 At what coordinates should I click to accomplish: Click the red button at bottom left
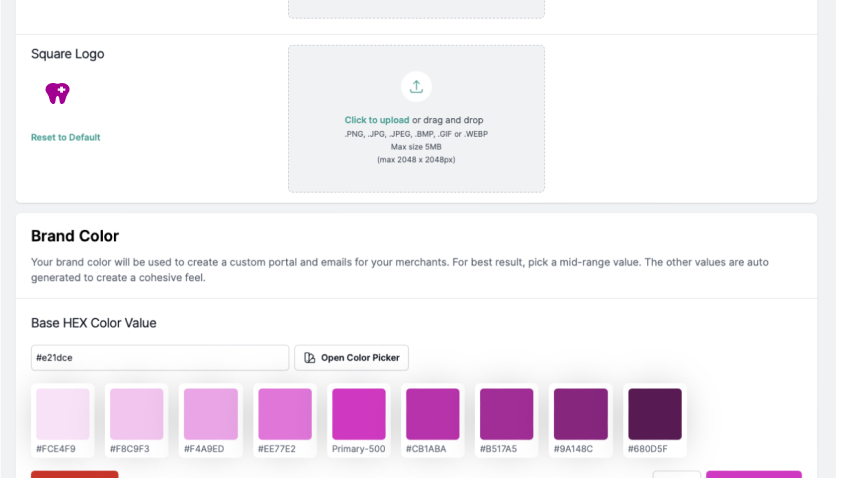tap(74, 474)
